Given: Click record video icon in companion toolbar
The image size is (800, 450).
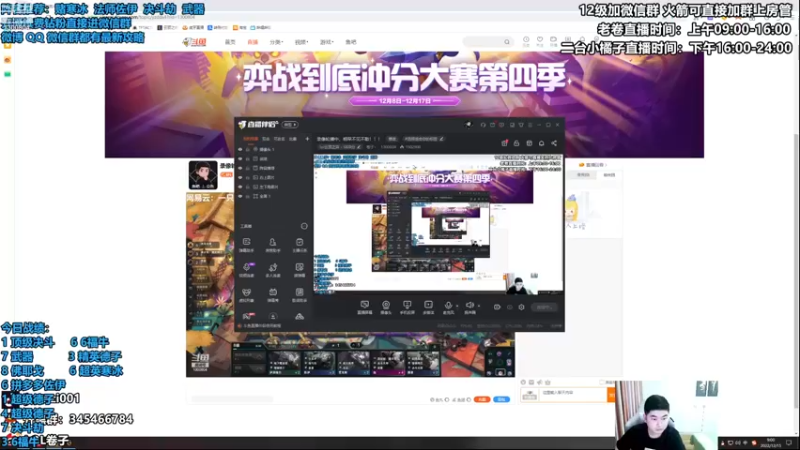Looking at the screenshot, I should (497, 307).
